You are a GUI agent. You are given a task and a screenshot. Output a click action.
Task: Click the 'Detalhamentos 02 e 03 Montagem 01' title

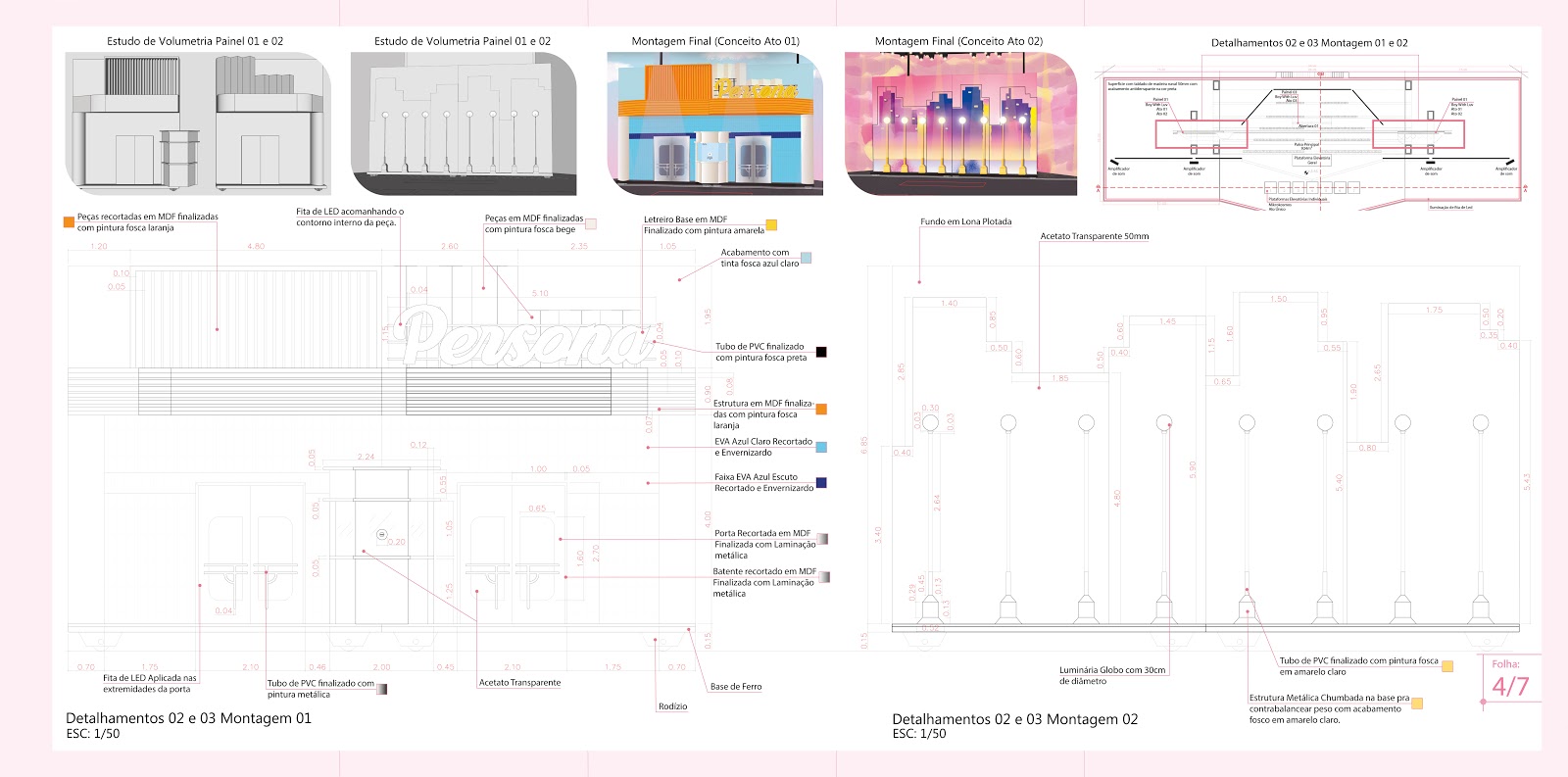188,718
